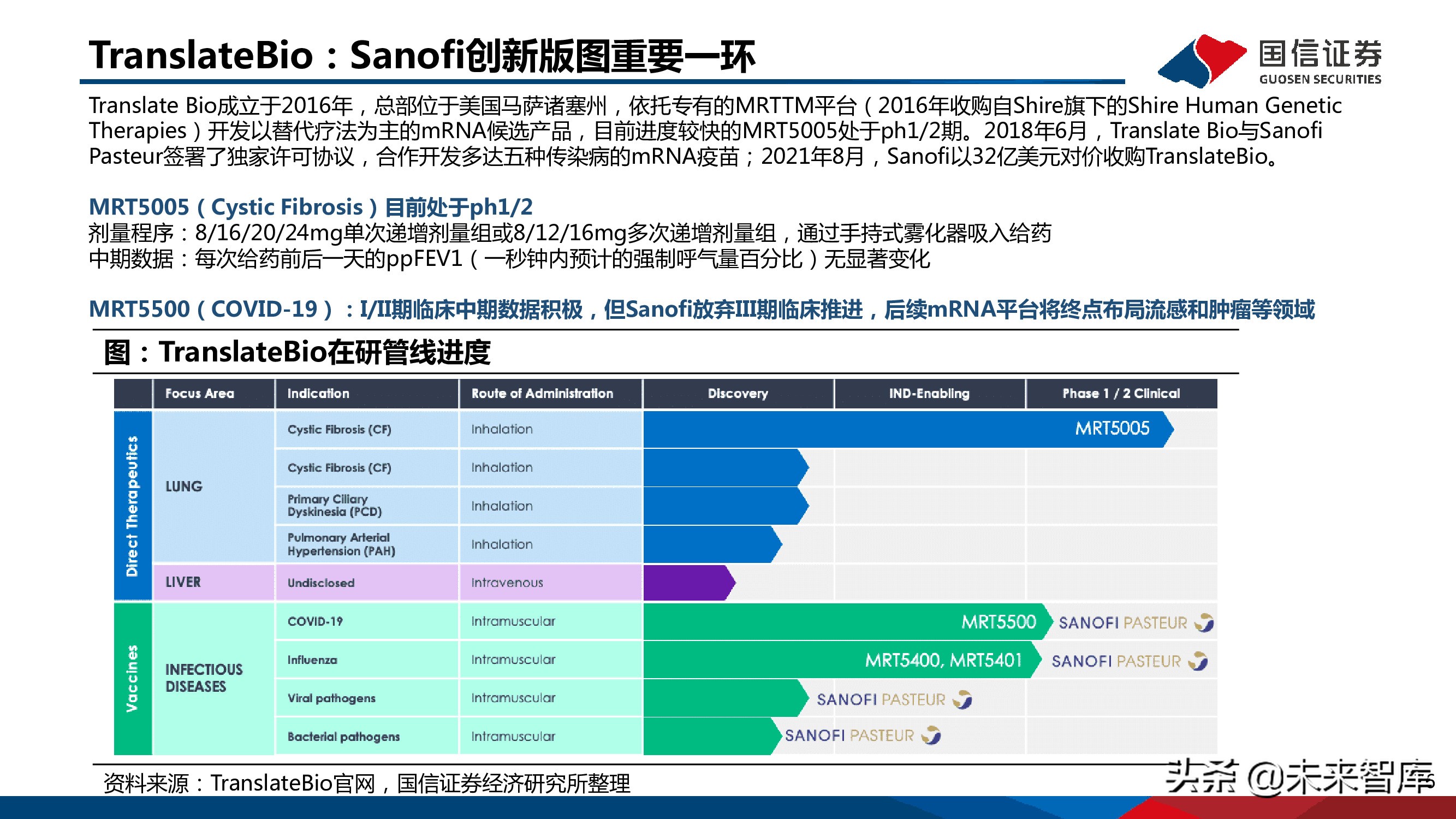Click Sanofi Pasteur logo in Bacterial pathogens row

(x=863, y=735)
